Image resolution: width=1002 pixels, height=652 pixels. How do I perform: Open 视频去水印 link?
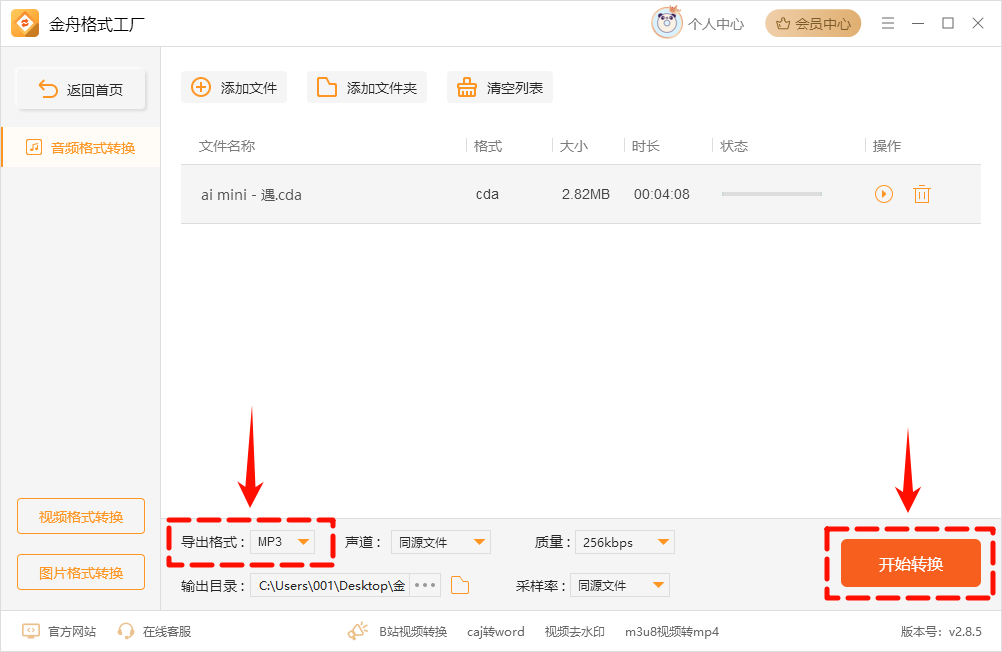tap(574, 632)
